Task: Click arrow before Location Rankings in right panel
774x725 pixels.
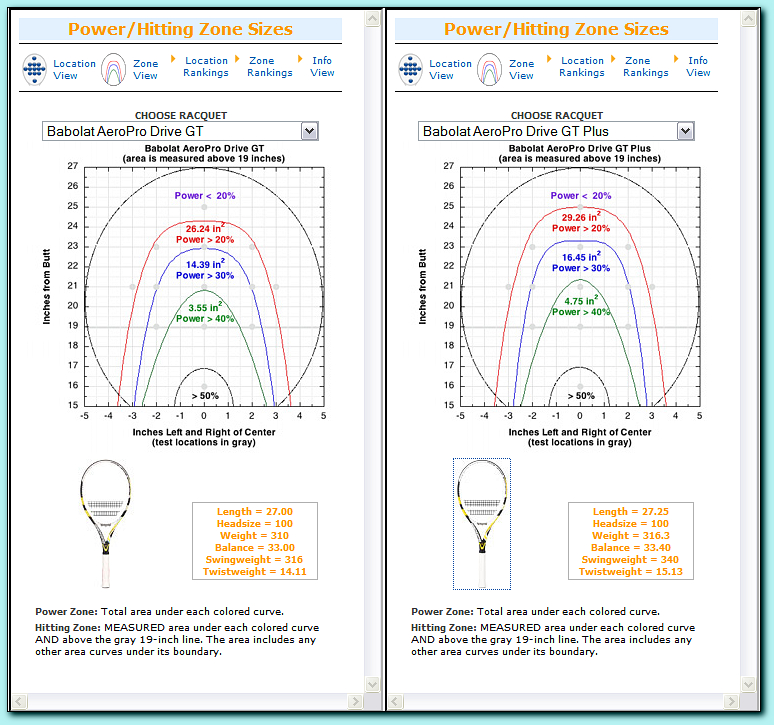Action: click(549, 59)
